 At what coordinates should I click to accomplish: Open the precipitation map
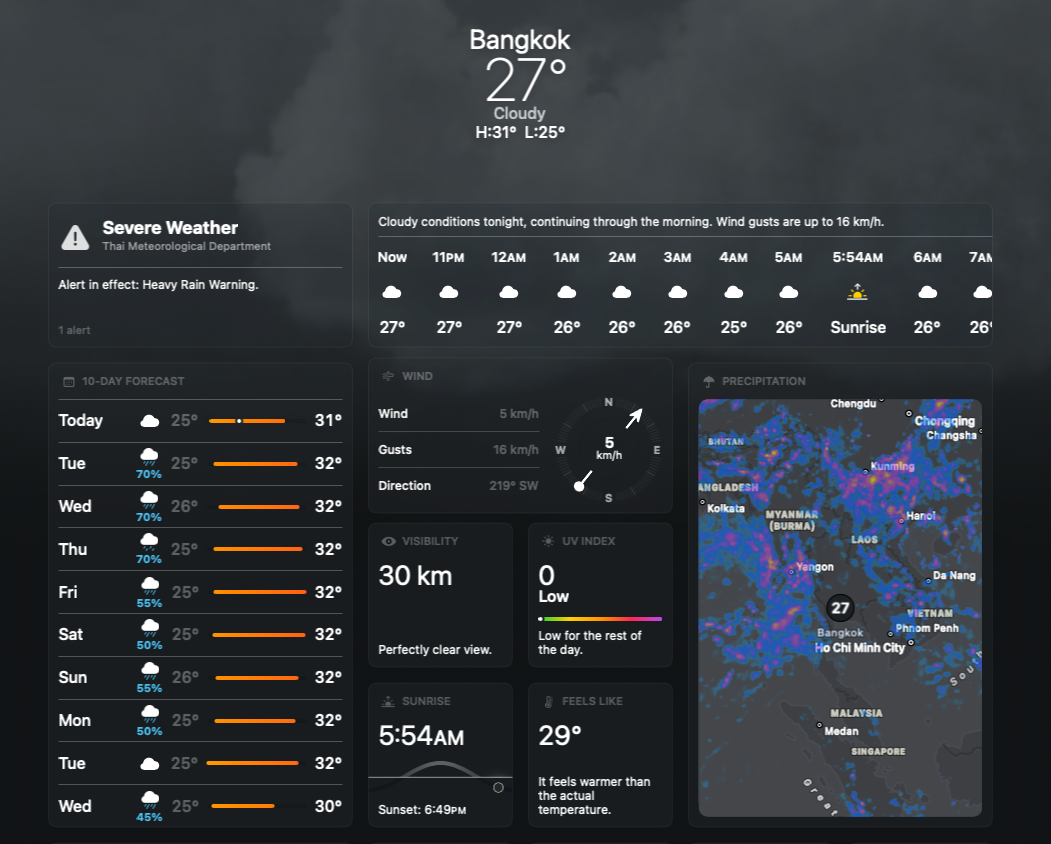840,608
